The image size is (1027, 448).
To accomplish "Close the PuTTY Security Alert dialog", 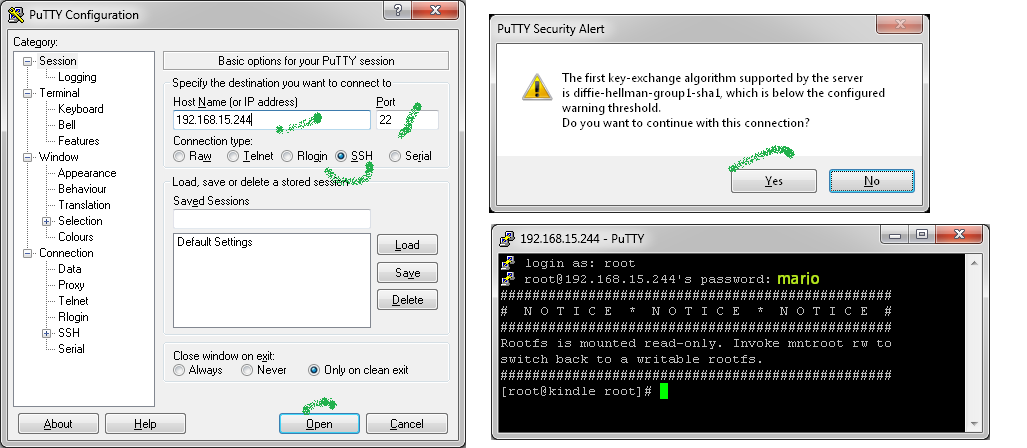I will [x=899, y=24].
